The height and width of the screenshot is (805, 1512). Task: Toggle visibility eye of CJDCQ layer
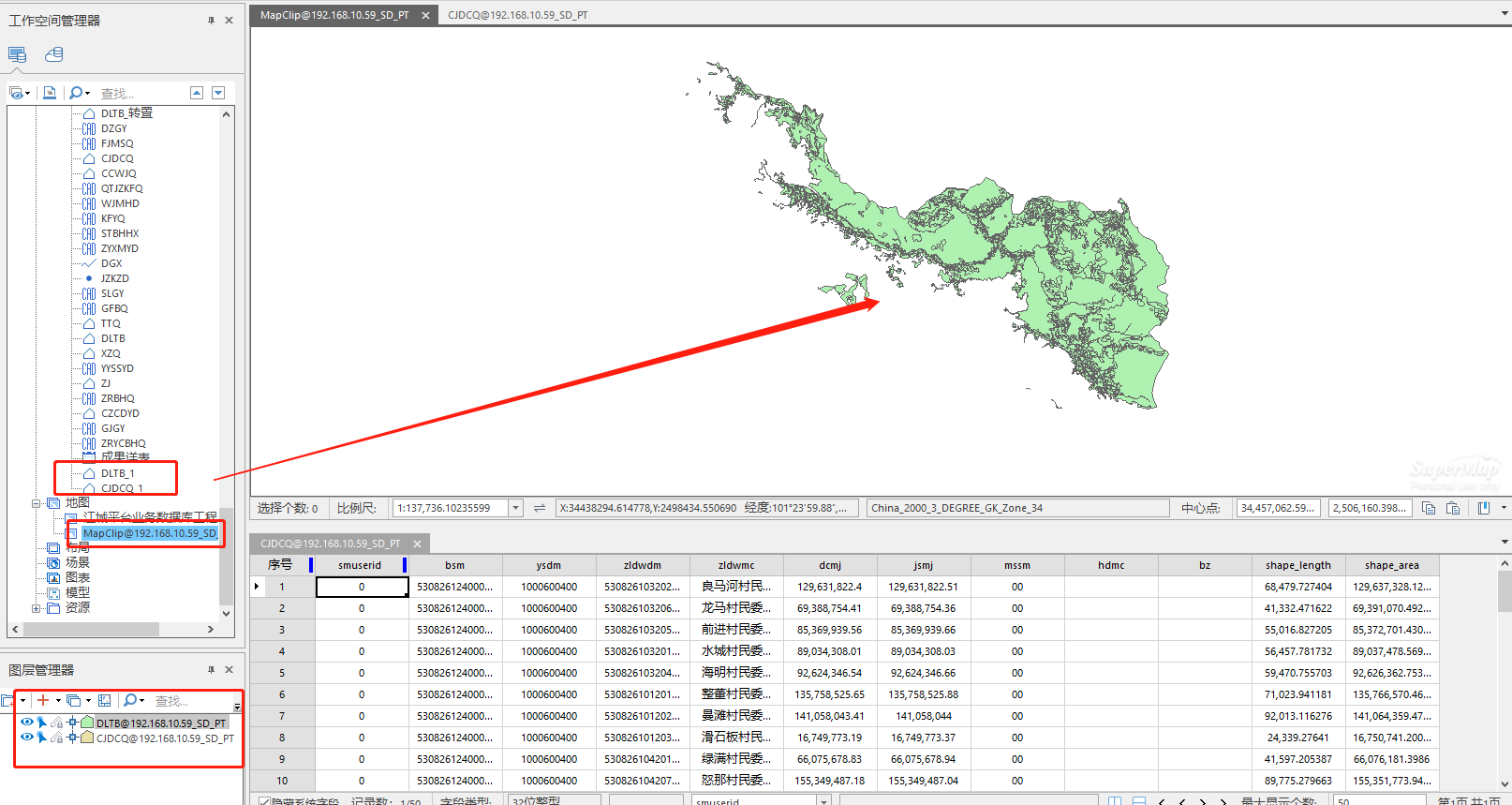point(27,738)
